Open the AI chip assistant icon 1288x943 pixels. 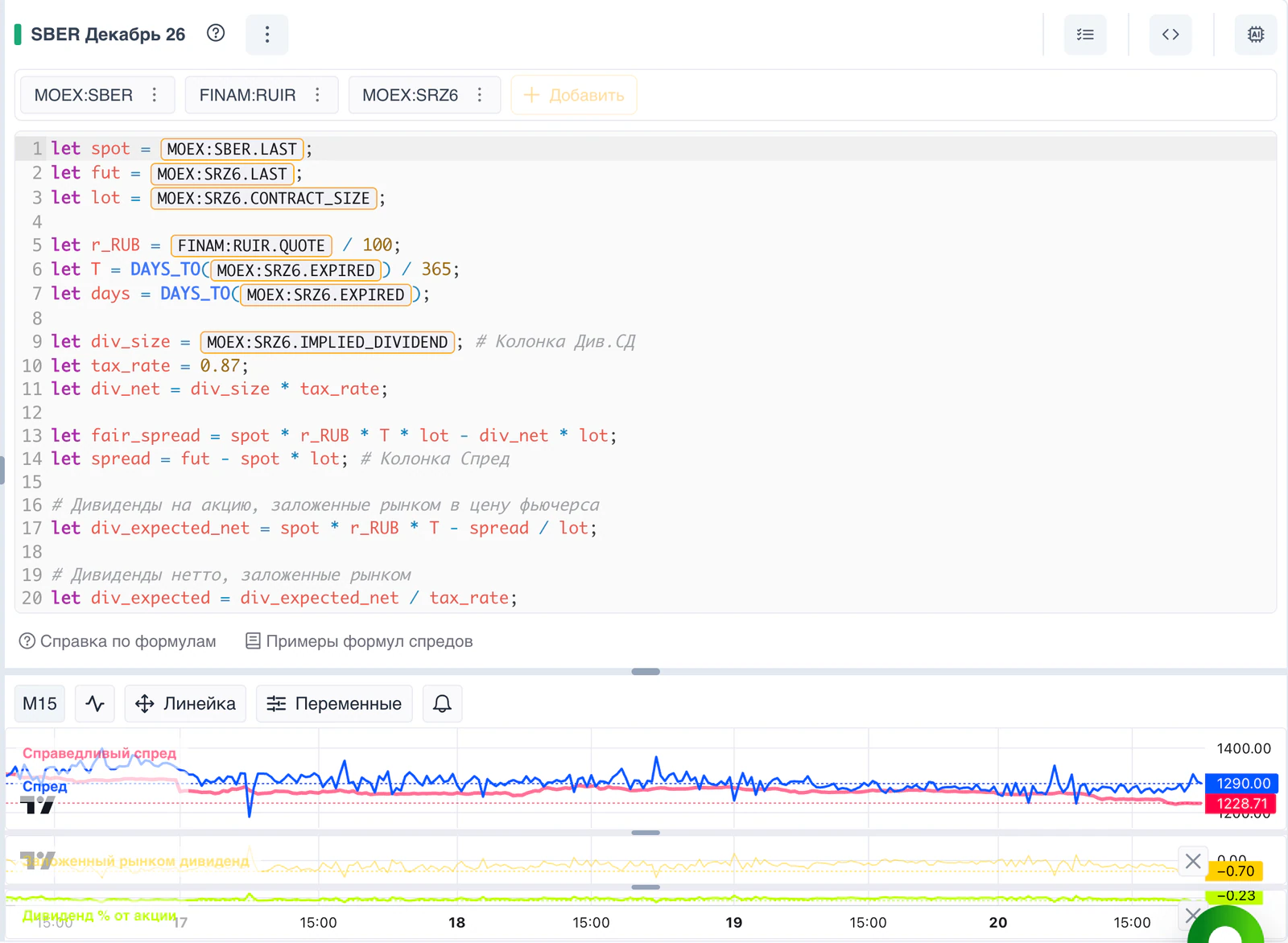click(x=1256, y=35)
